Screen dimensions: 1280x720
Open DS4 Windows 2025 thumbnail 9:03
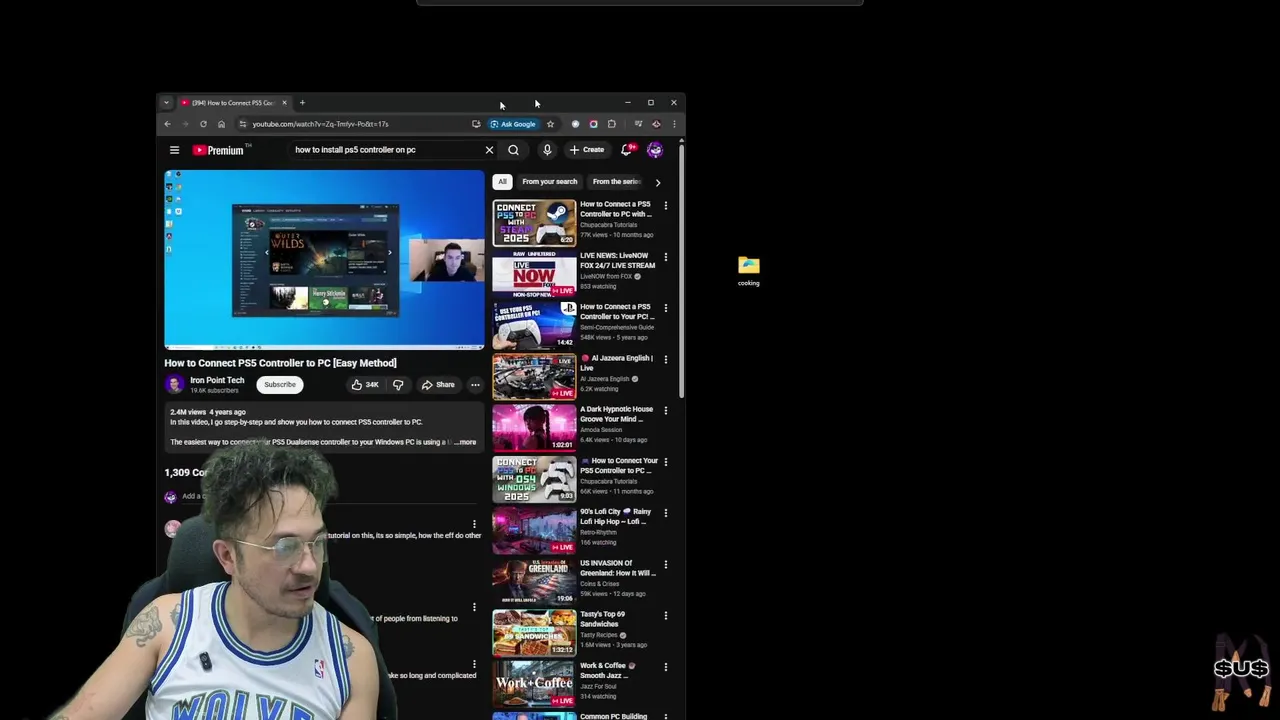(534, 479)
